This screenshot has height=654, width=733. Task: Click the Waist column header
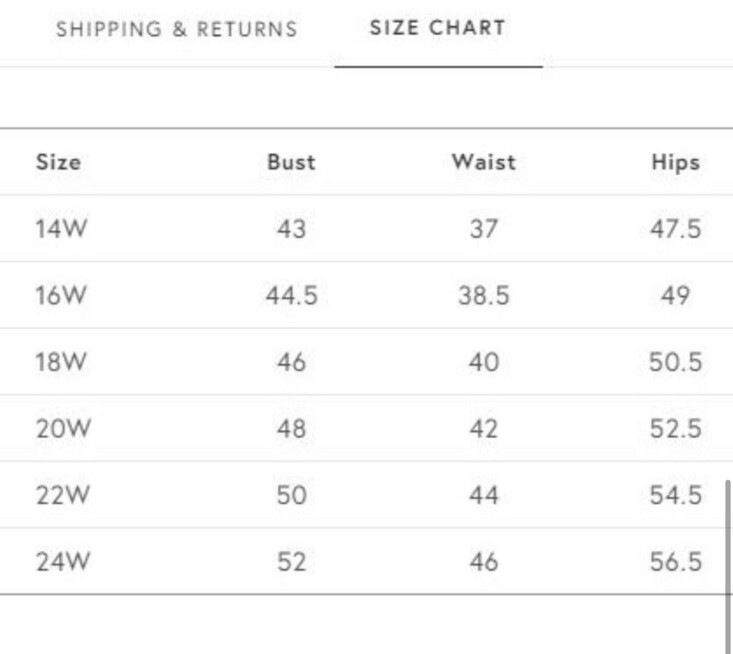[x=484, y=162]
